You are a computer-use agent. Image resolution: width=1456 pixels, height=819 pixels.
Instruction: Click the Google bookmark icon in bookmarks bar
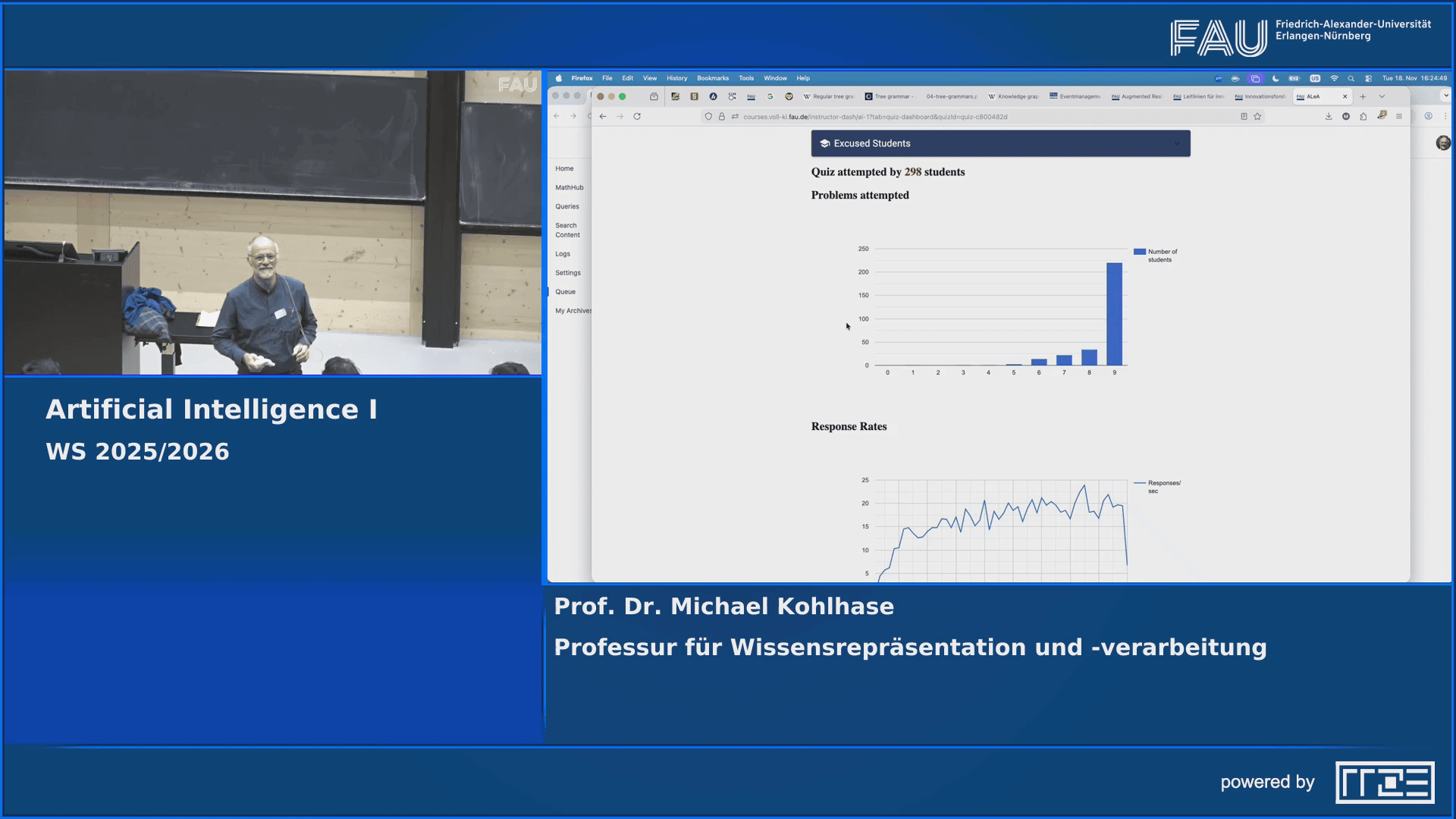(x=770, y=97)
